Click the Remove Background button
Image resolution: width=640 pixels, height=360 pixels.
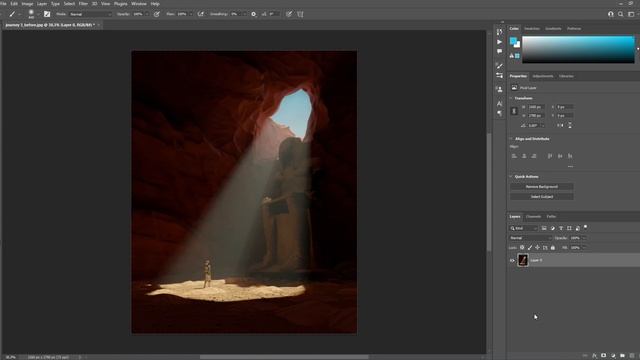[x=542, y=187]
